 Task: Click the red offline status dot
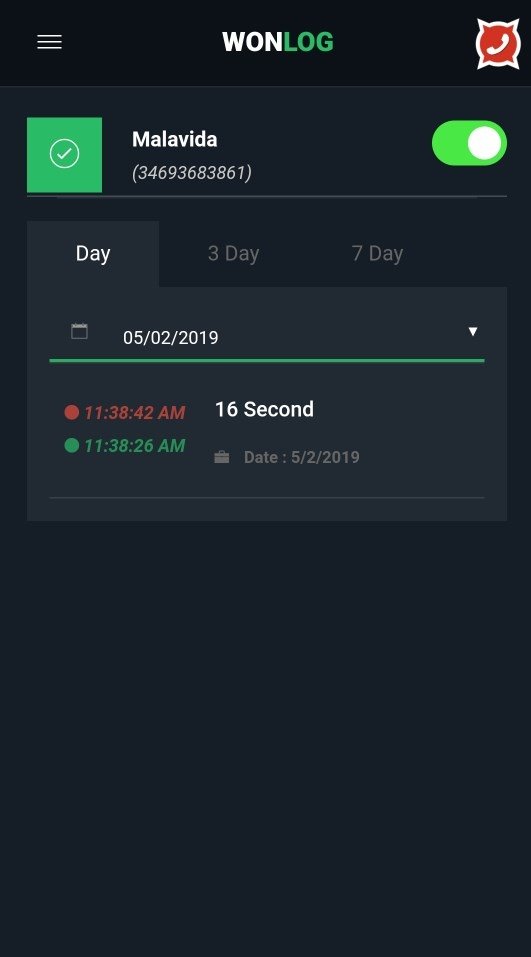[x=71, y=413]
